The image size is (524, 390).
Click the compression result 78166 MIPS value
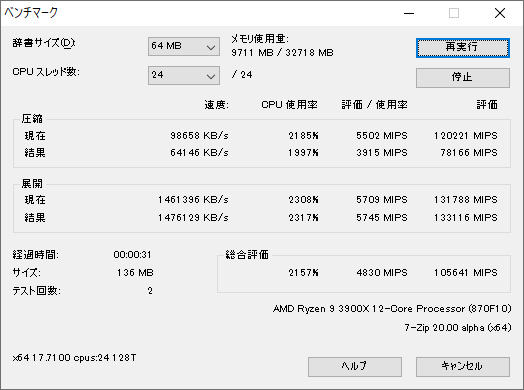pyautogui.click(x=469, y=153)
